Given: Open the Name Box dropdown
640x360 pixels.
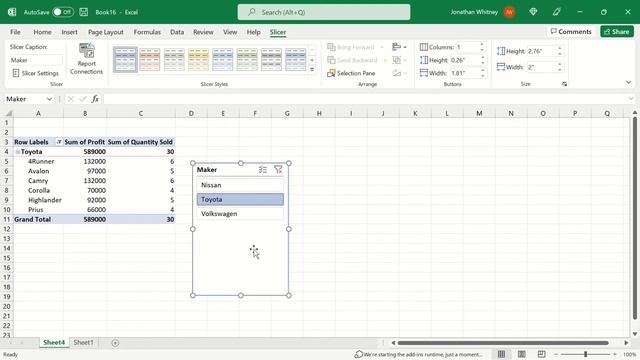Looking at the screenshot, I should click(49, 99).
